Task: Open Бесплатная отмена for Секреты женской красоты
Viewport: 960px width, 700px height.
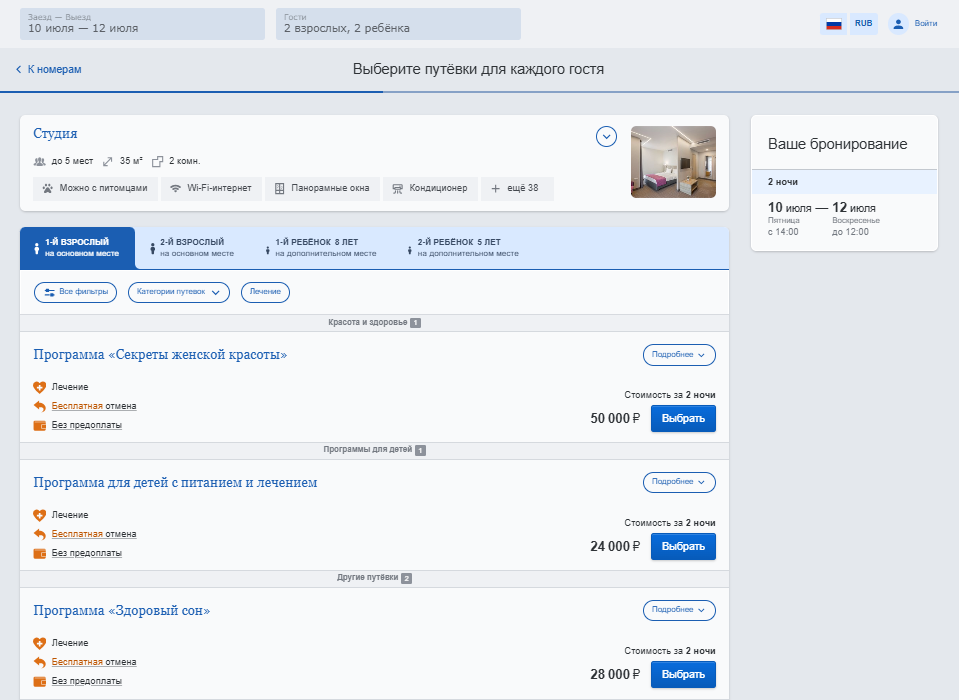Action: (x=94, y=407)
